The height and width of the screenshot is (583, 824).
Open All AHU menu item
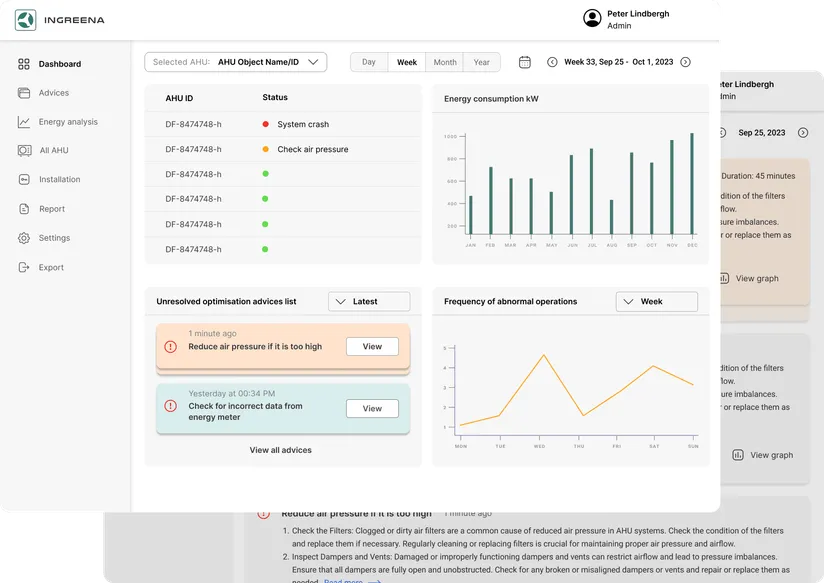[54, 150]
